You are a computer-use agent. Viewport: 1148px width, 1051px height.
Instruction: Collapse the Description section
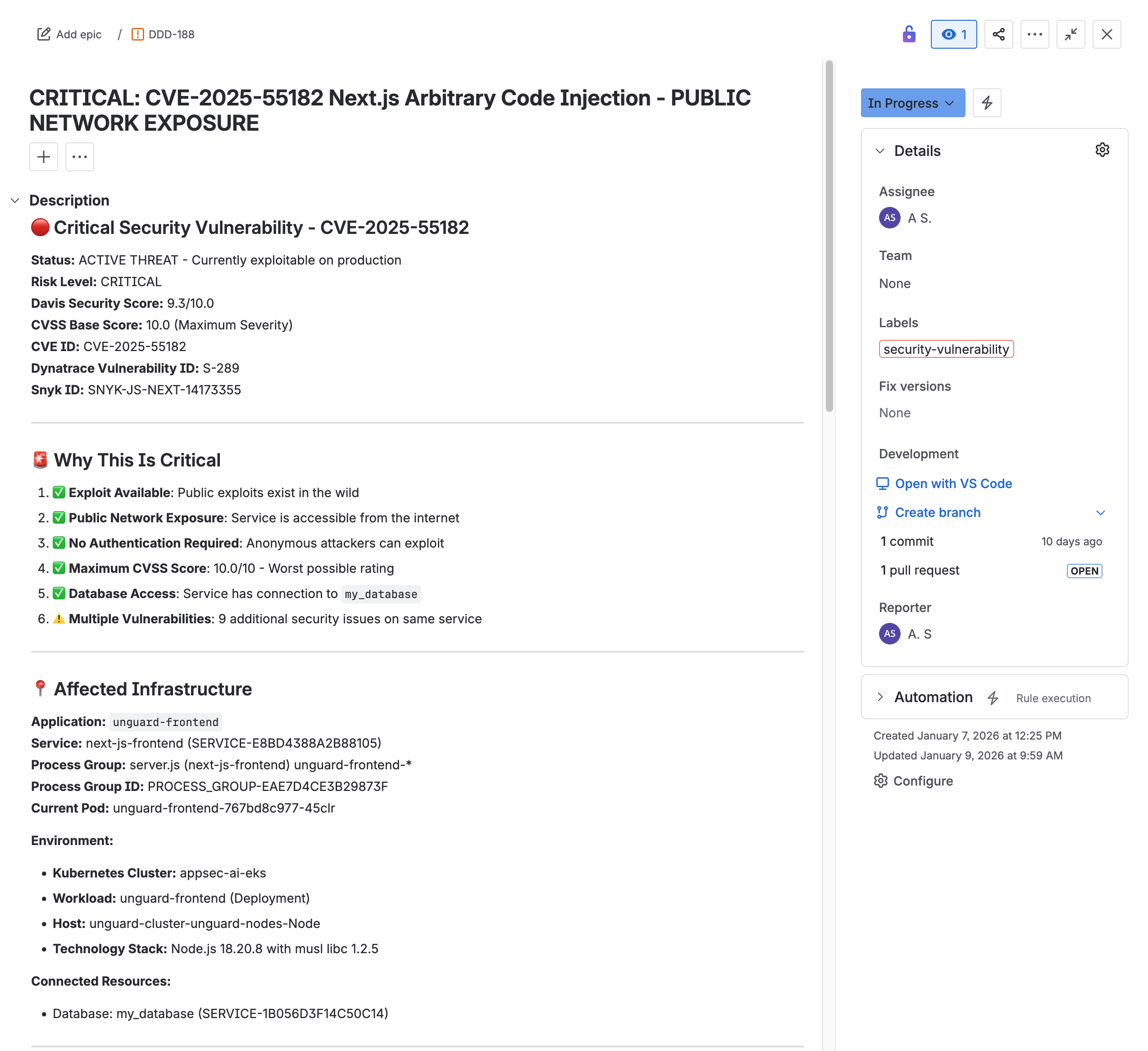(14, 200)
